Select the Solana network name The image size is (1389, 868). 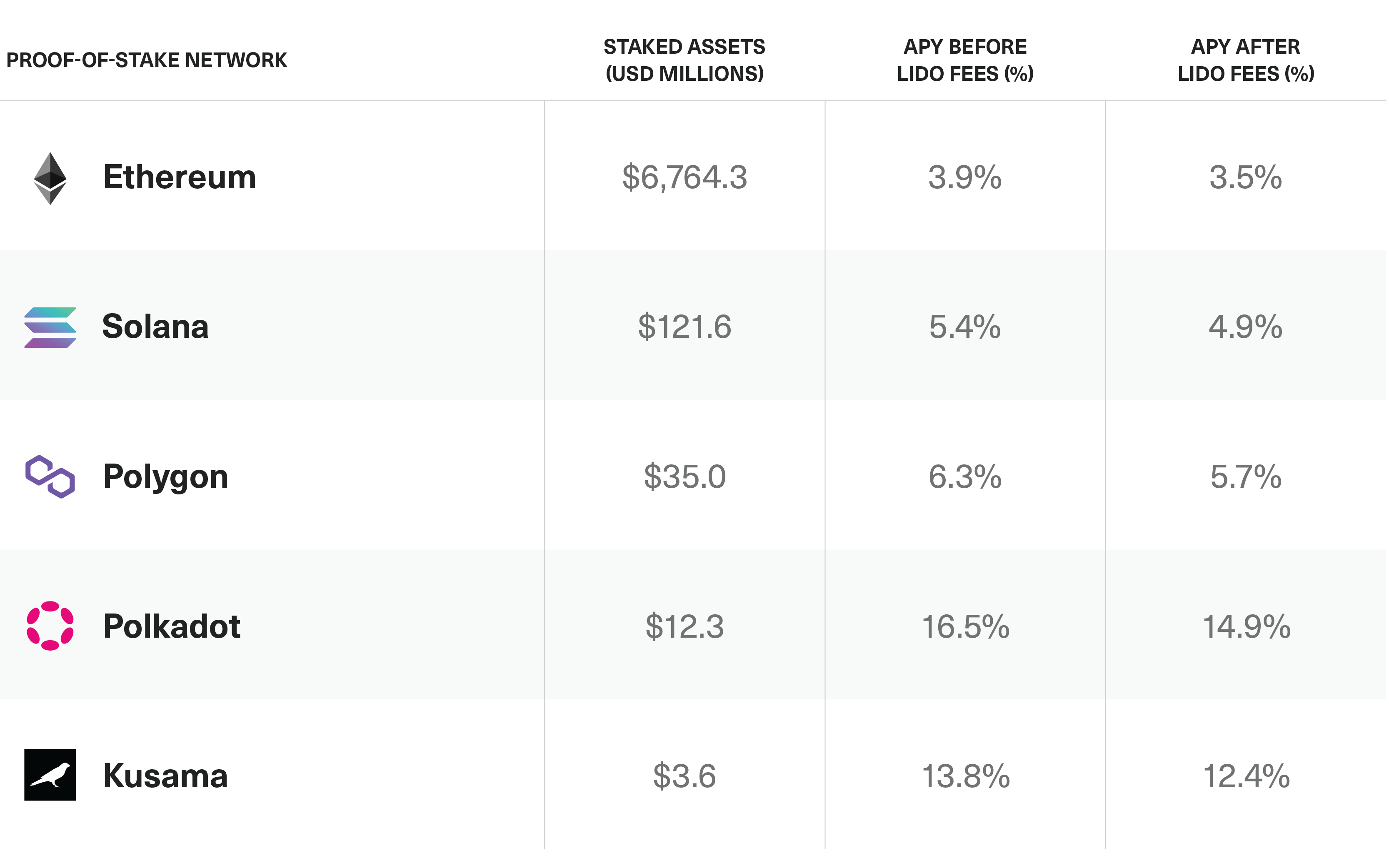[x=155, y=327]
